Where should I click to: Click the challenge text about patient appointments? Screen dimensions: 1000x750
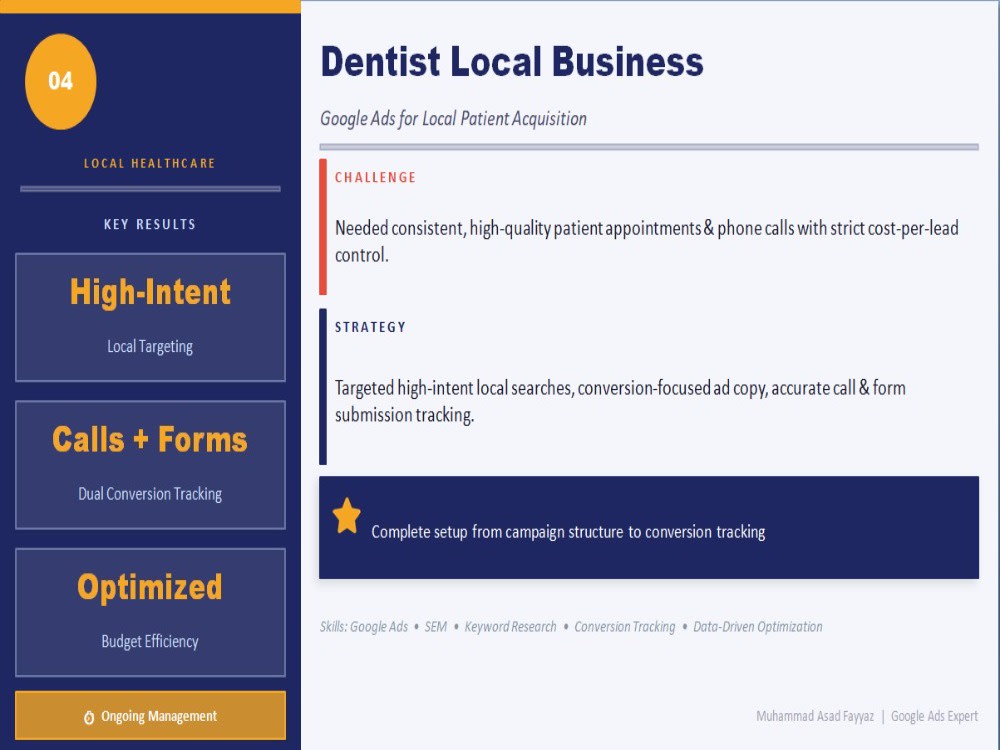(647, 241)
